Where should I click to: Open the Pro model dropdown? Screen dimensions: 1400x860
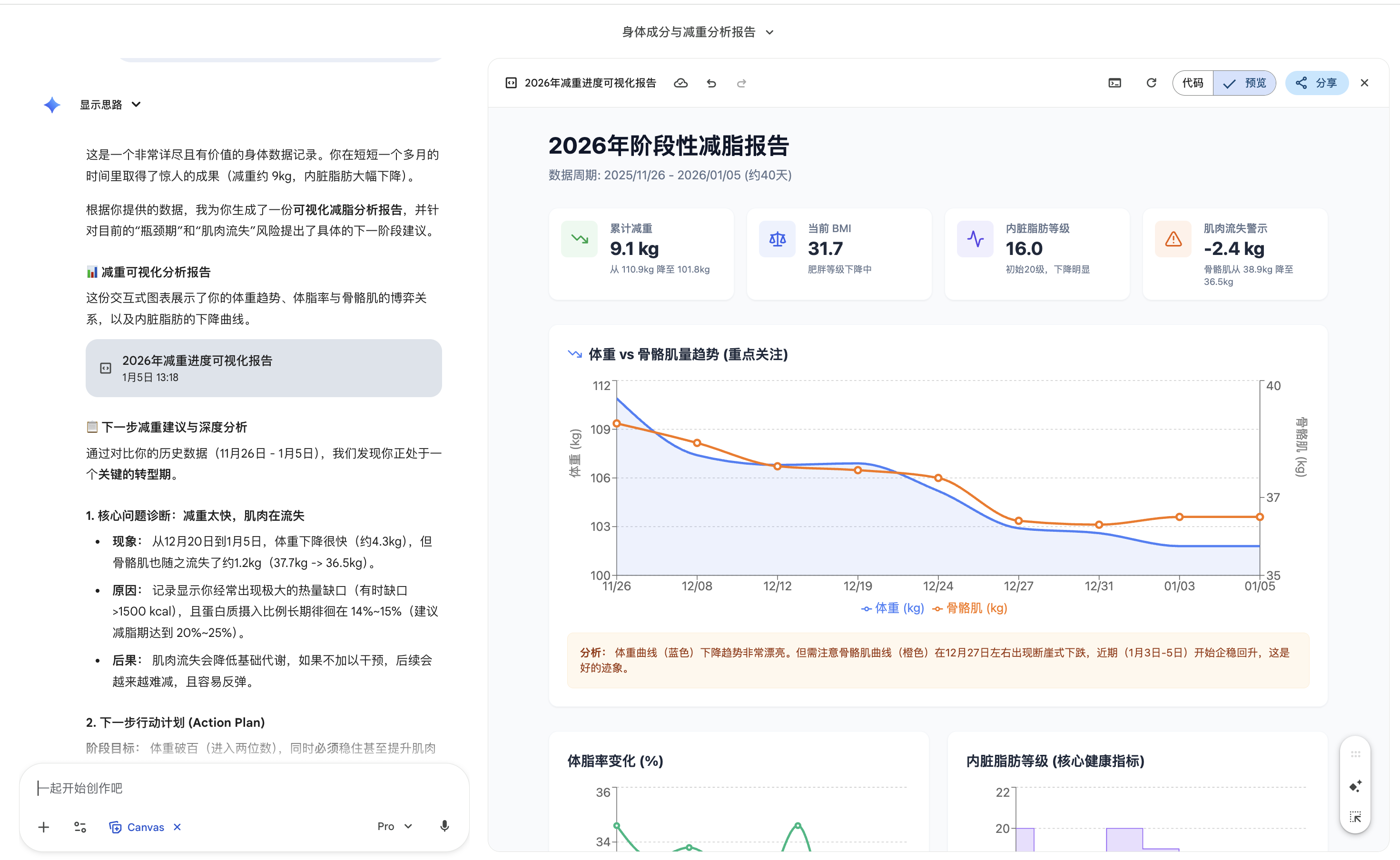click(x=394, y=826)
